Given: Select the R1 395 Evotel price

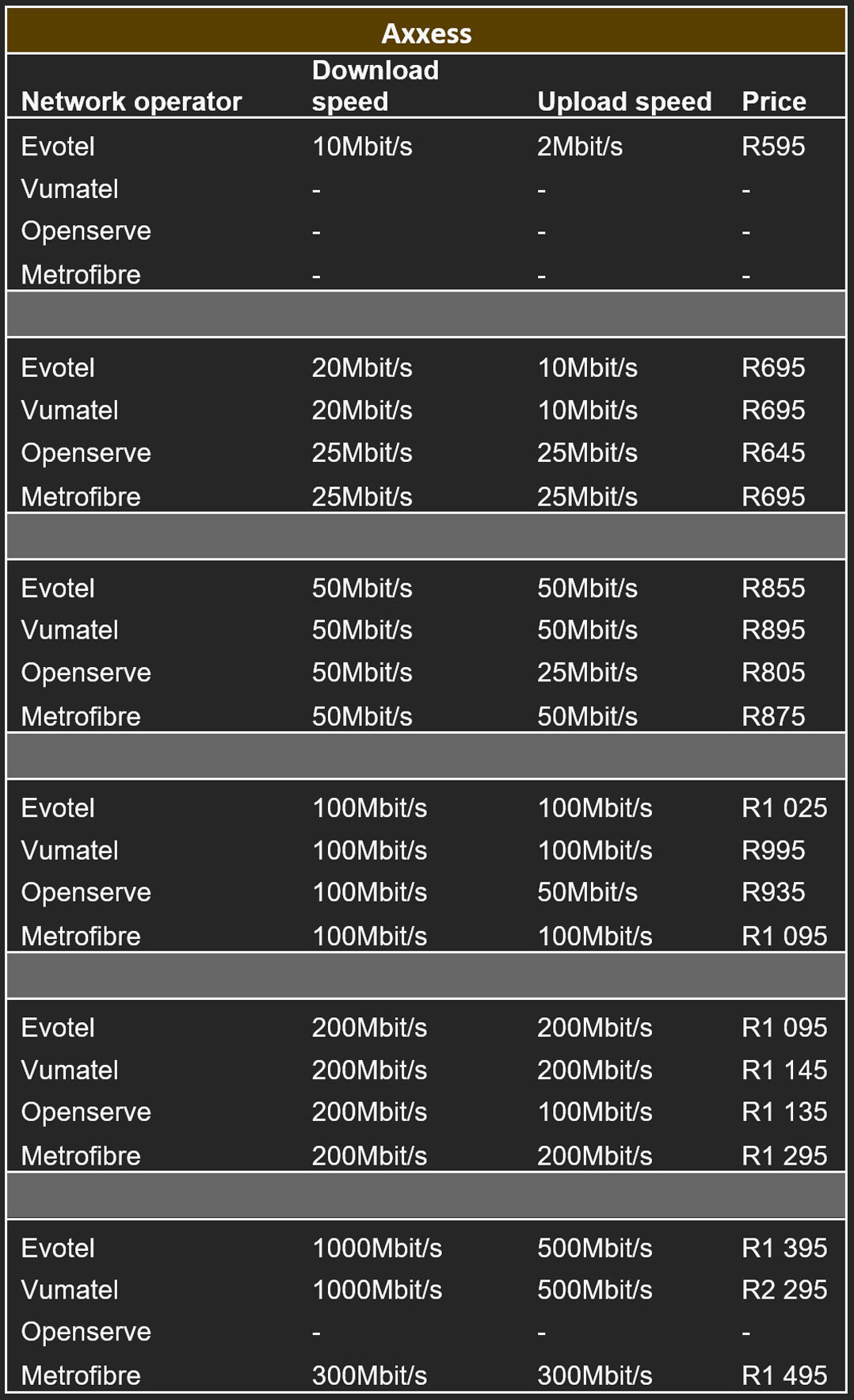Looking at the screenshot, I should click(x=783, y=1248).
